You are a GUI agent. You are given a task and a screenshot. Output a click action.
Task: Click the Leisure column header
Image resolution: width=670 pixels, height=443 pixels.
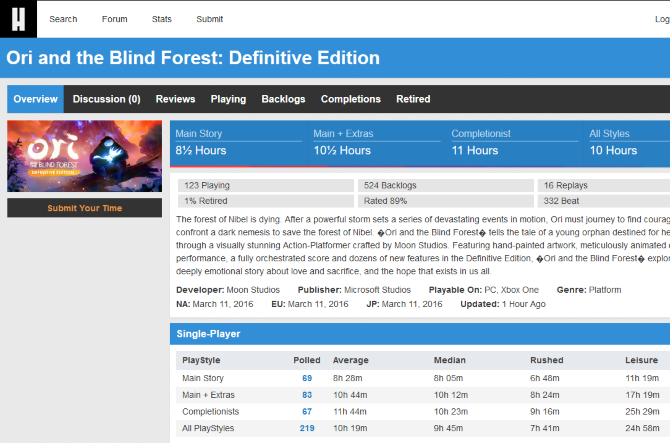(641, 361)
